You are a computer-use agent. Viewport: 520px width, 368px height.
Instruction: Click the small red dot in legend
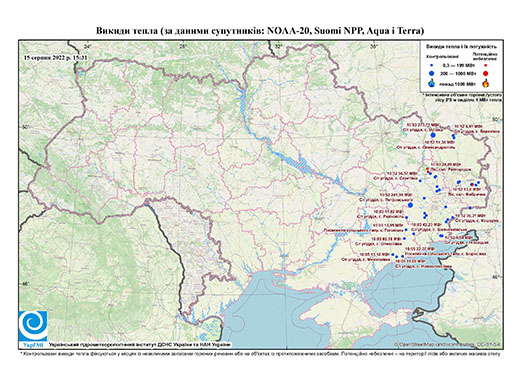click(x=485, y=65)
